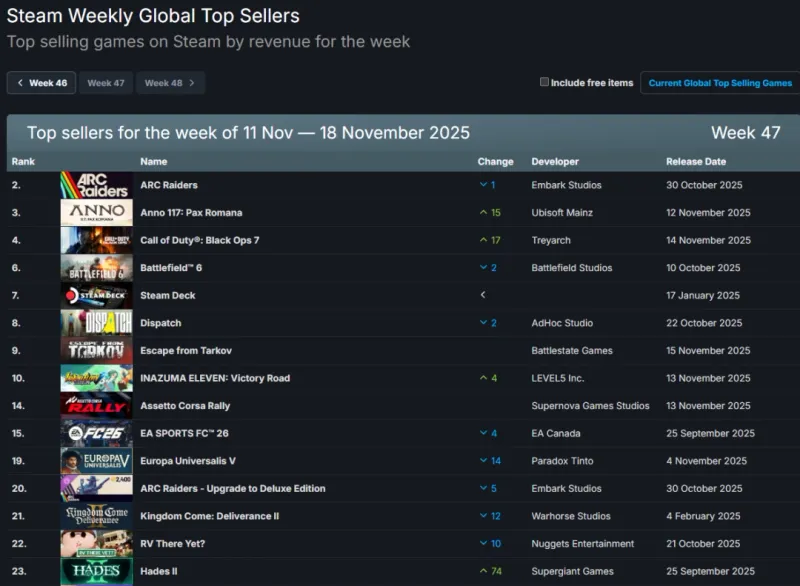
Task: Select the Escape from Tarkov cover icon
Action: (x=96, y=351)
